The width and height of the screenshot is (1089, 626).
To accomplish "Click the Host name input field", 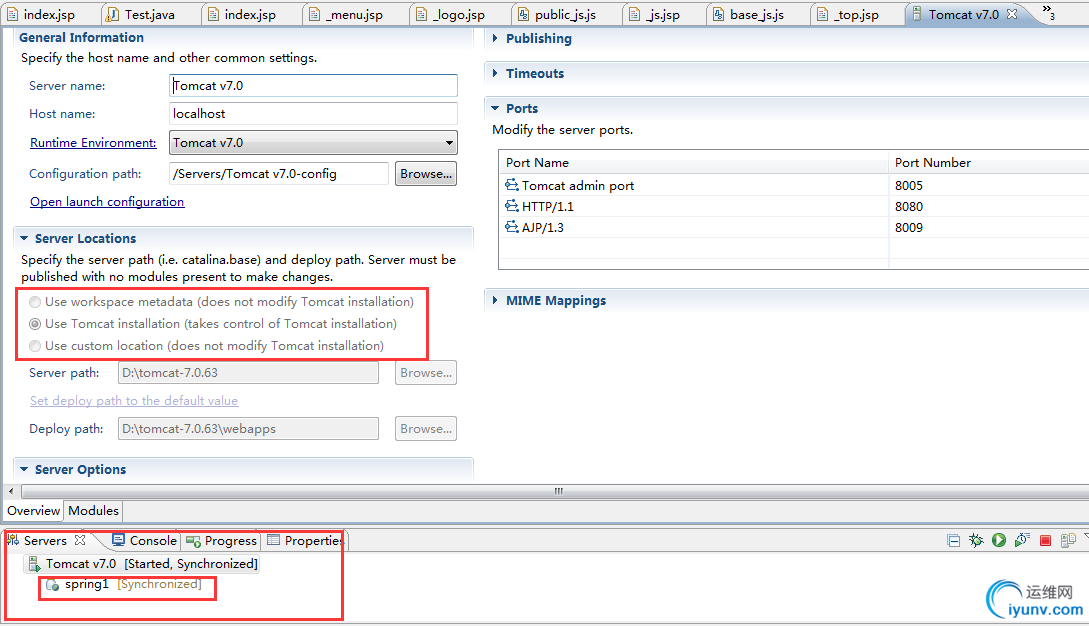I will tap(313, 113).
